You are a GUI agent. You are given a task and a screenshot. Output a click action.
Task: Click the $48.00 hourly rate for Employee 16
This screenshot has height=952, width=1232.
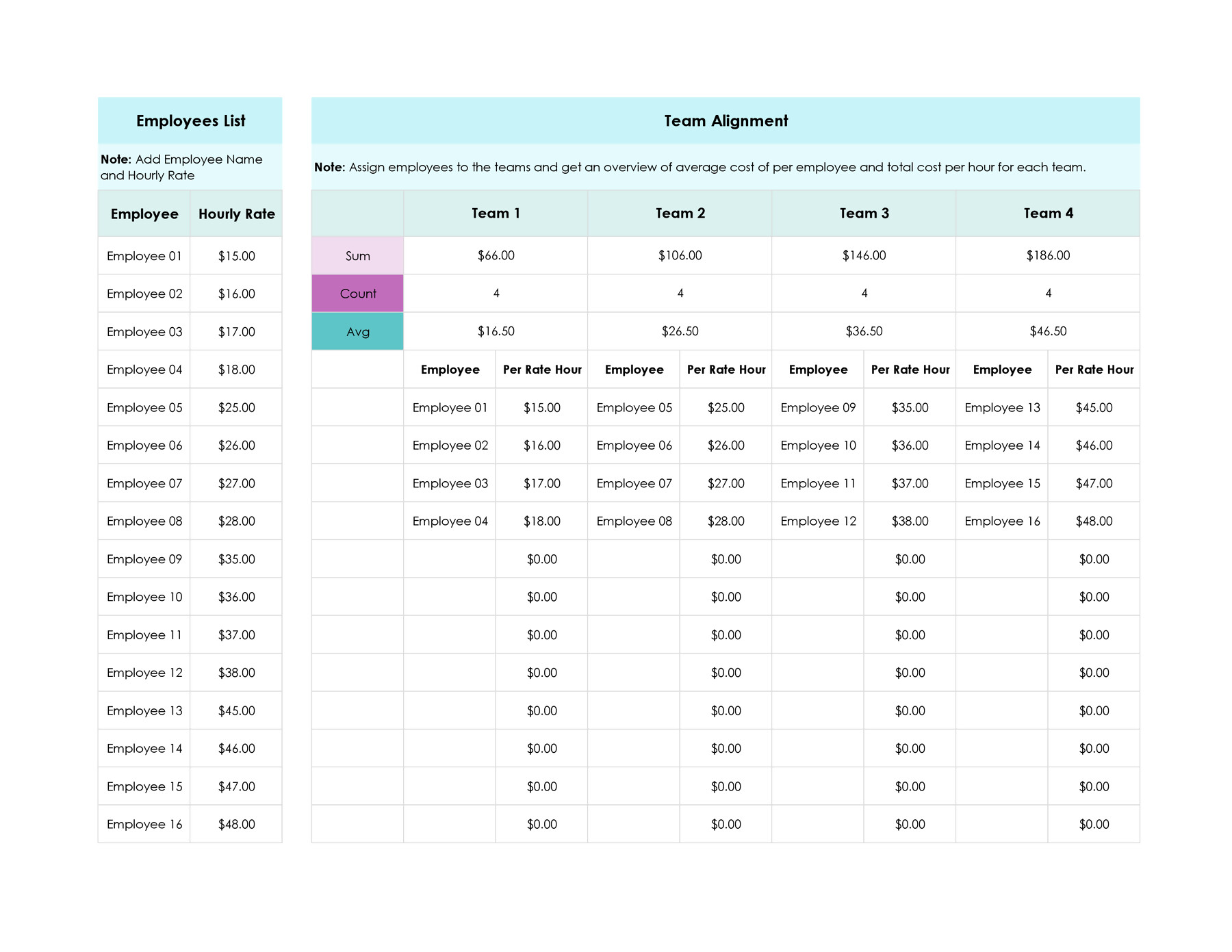[236, 824]
